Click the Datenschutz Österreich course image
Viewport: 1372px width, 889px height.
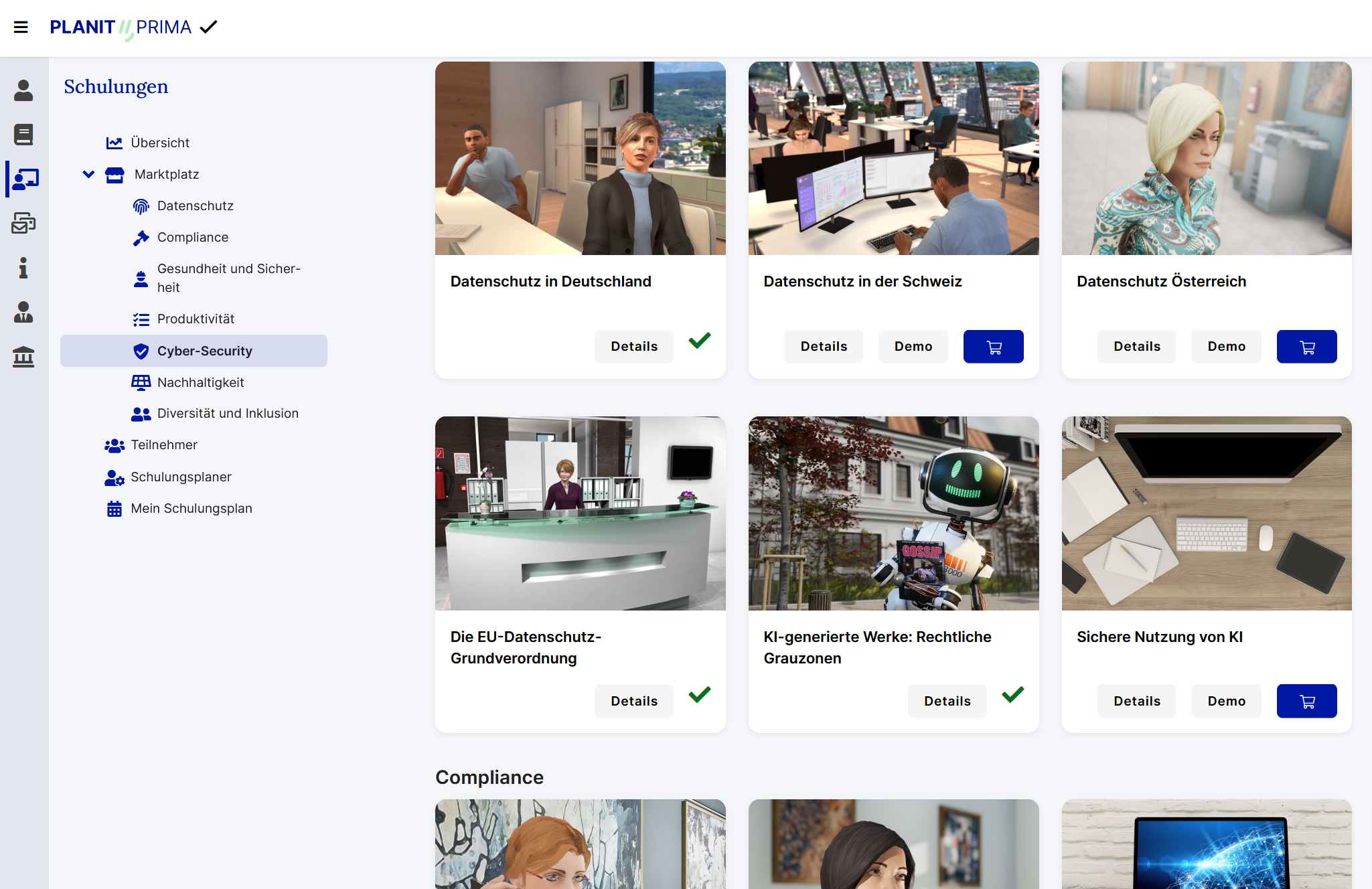tap(1207, 158)
